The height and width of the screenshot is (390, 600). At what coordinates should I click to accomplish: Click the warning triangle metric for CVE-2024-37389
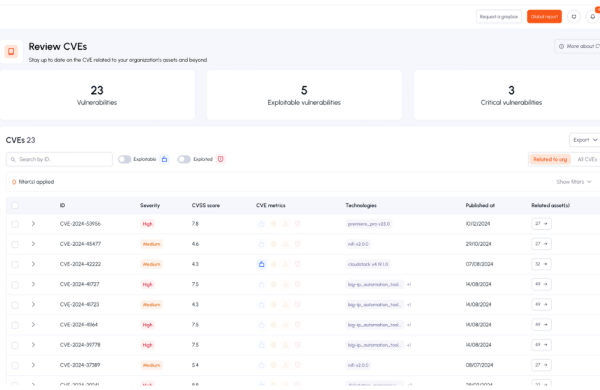point(285,365)
